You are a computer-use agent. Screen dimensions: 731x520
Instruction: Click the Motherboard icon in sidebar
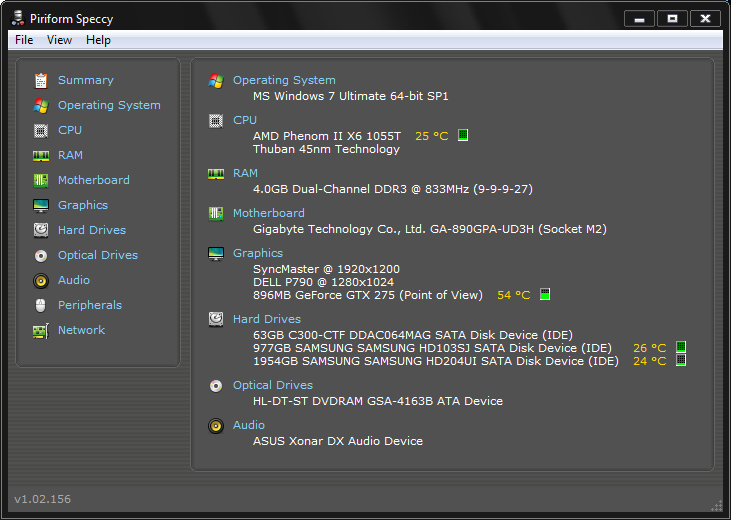[41, 181]
